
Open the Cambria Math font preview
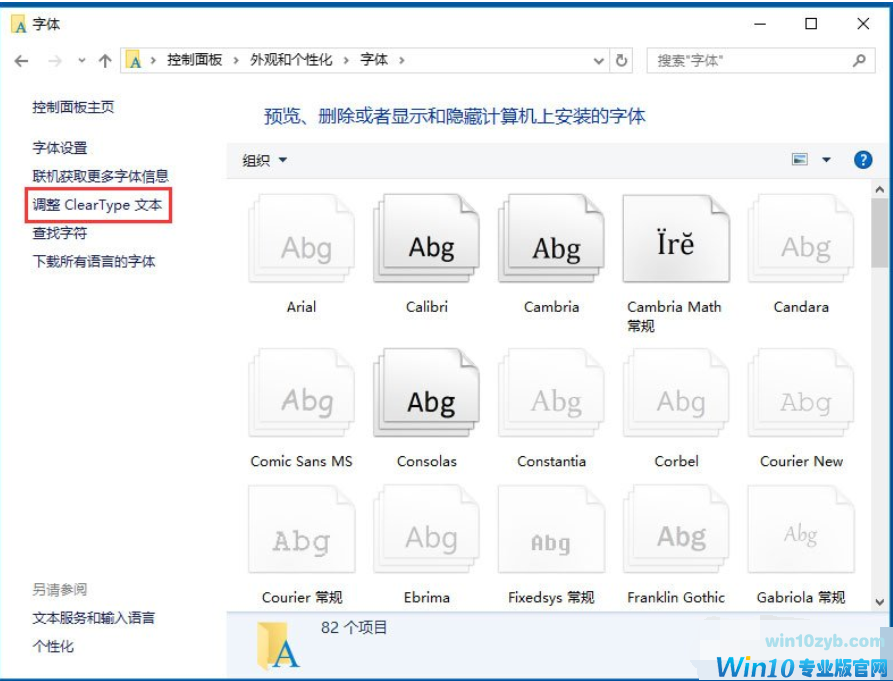click(x=675, y=240)
